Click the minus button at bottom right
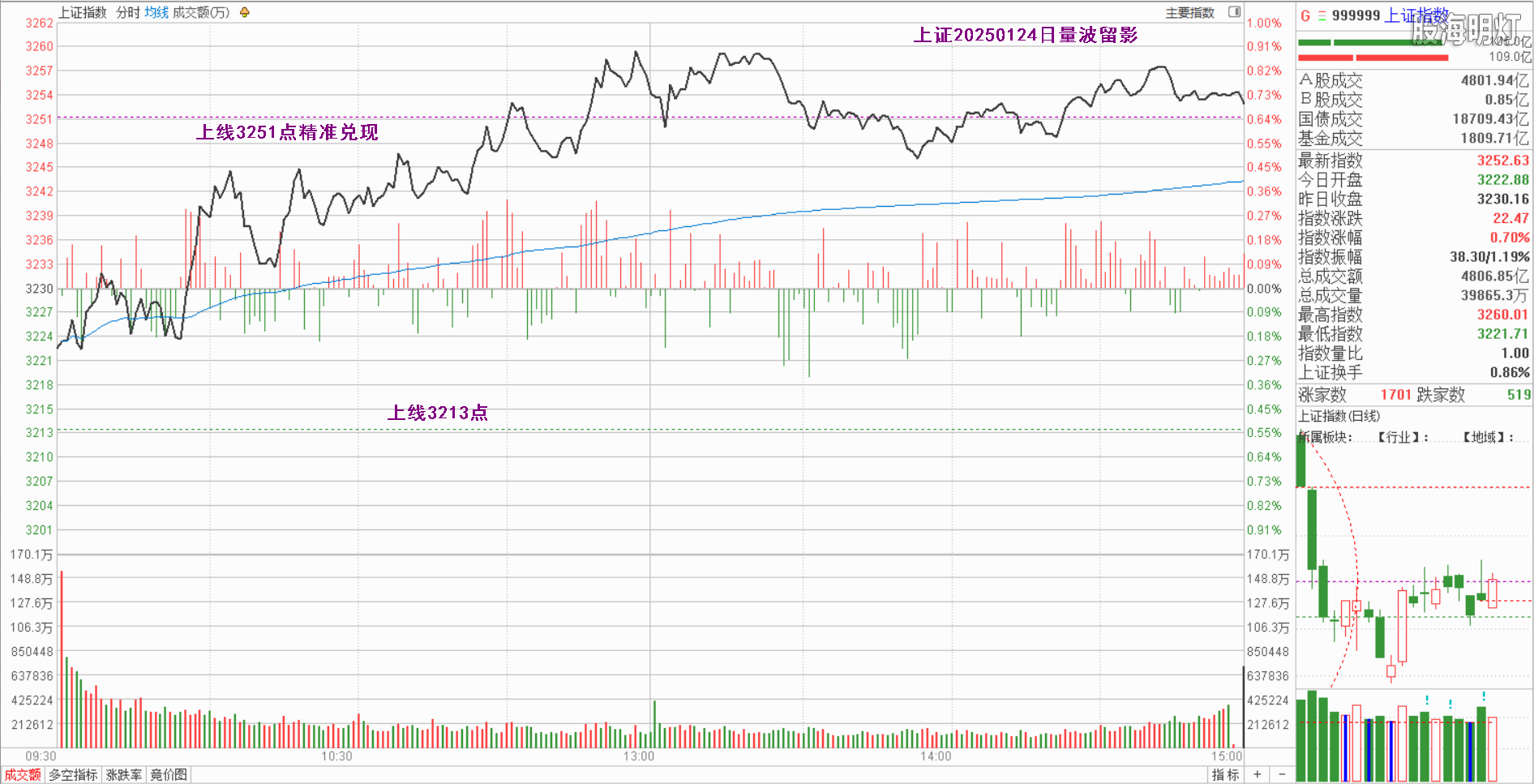 tap(1282, 774)
